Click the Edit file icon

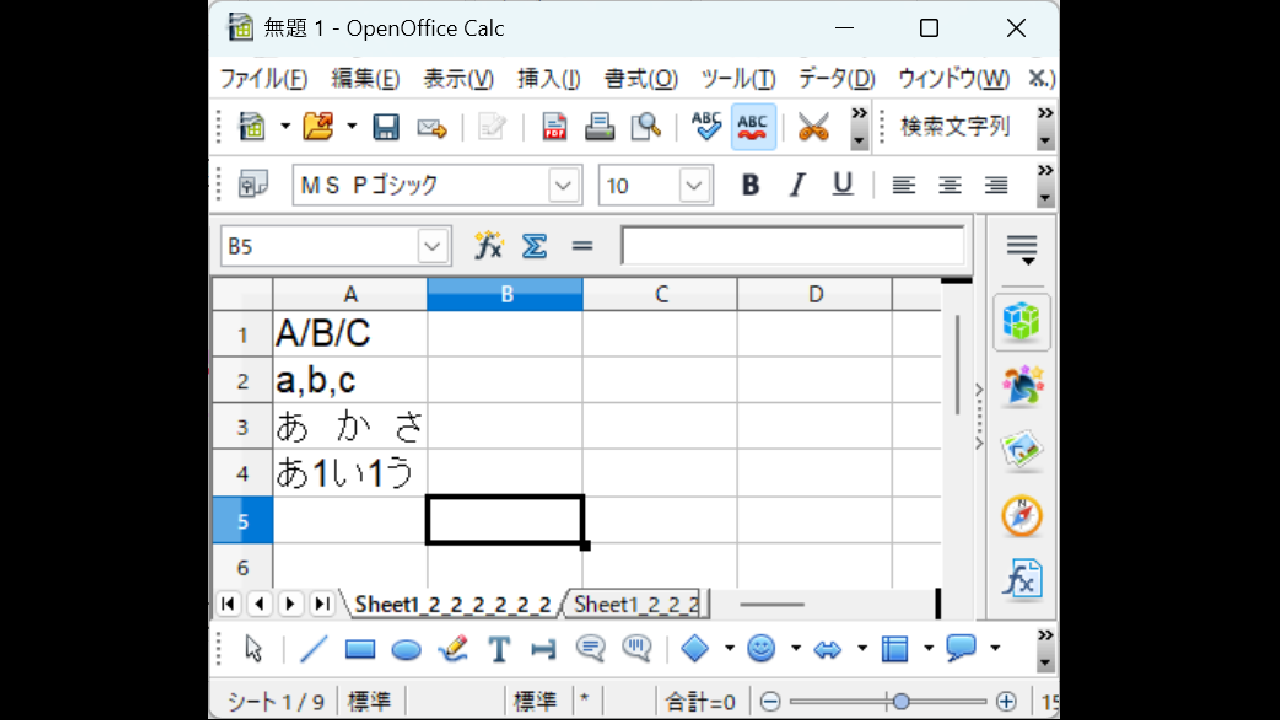(x=491, y=127)
